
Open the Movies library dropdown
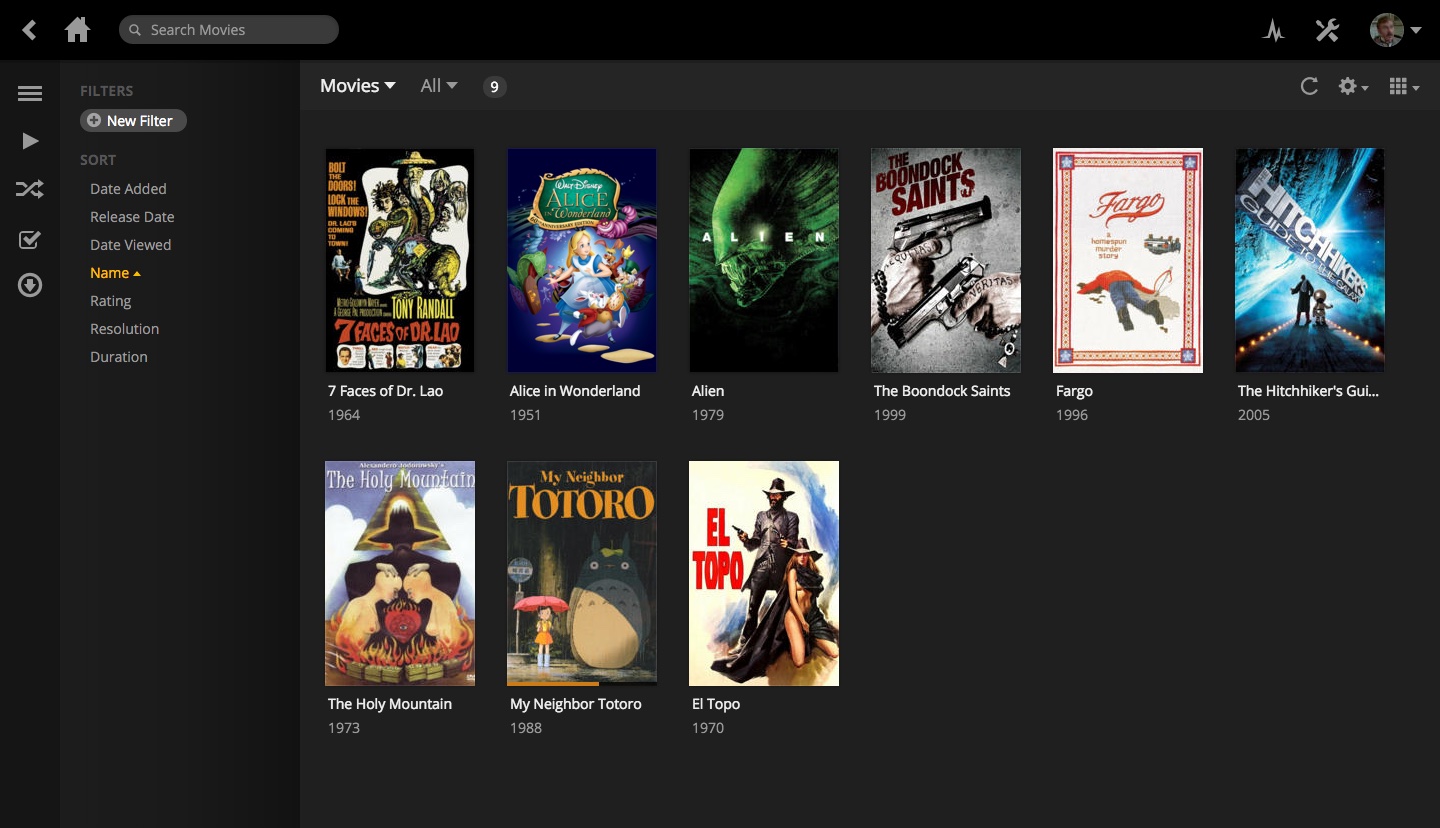pos(358,86)
